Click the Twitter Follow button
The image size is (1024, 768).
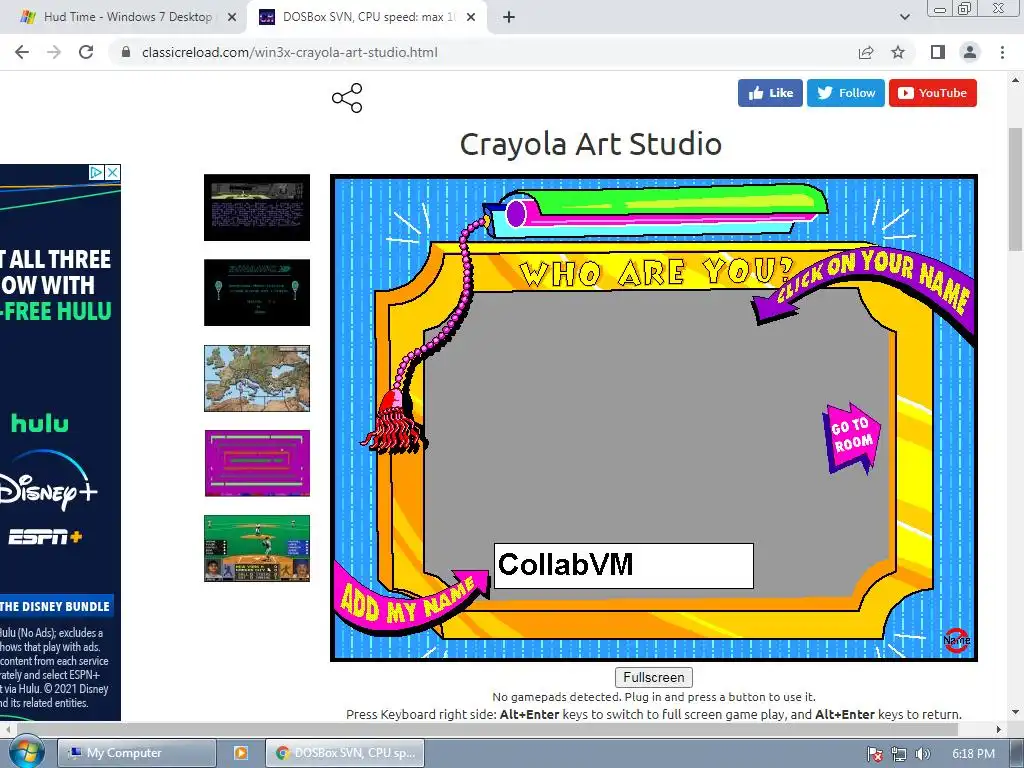click(x=846, y=93)
